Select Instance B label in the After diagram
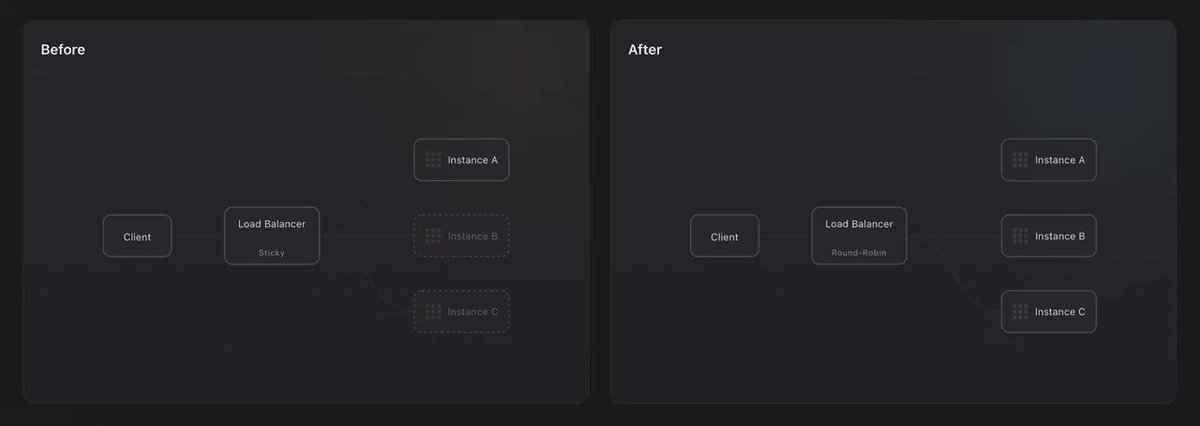The height and width of the screenshot is (426, 1200). [1060, 236]
